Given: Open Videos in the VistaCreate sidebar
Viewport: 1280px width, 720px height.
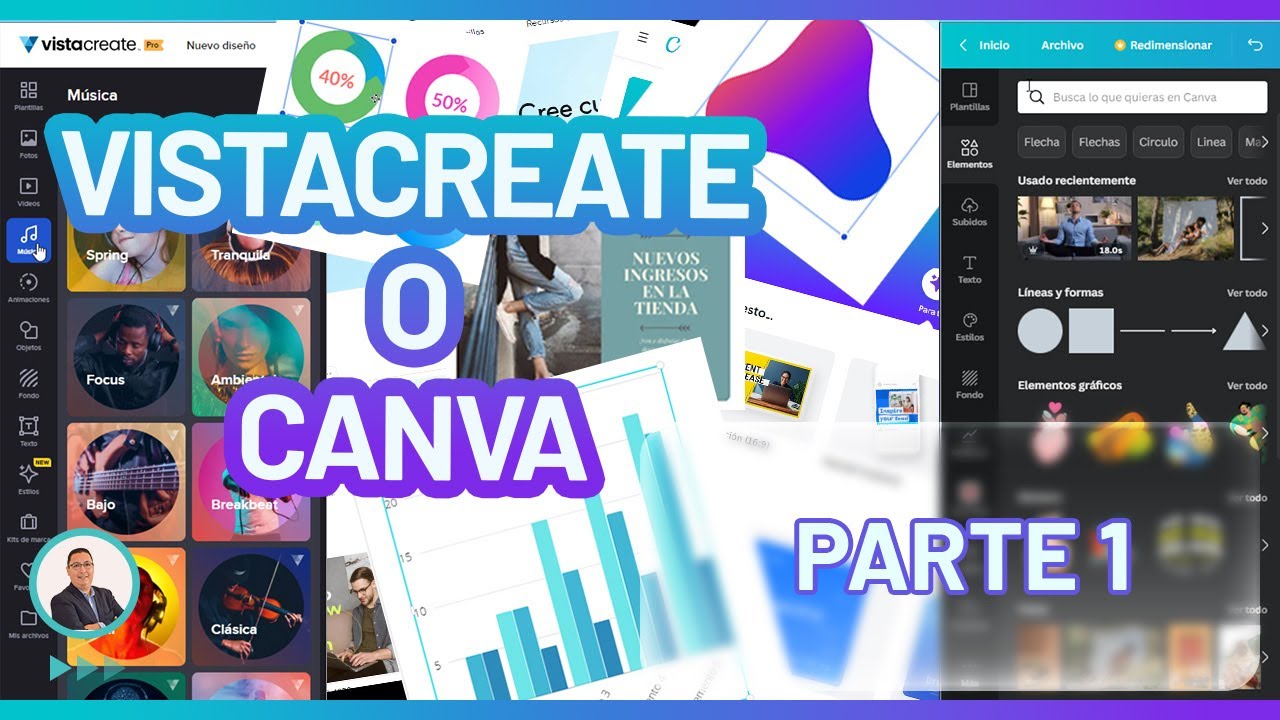Looking at the screenshot, I should pos(28,191).
